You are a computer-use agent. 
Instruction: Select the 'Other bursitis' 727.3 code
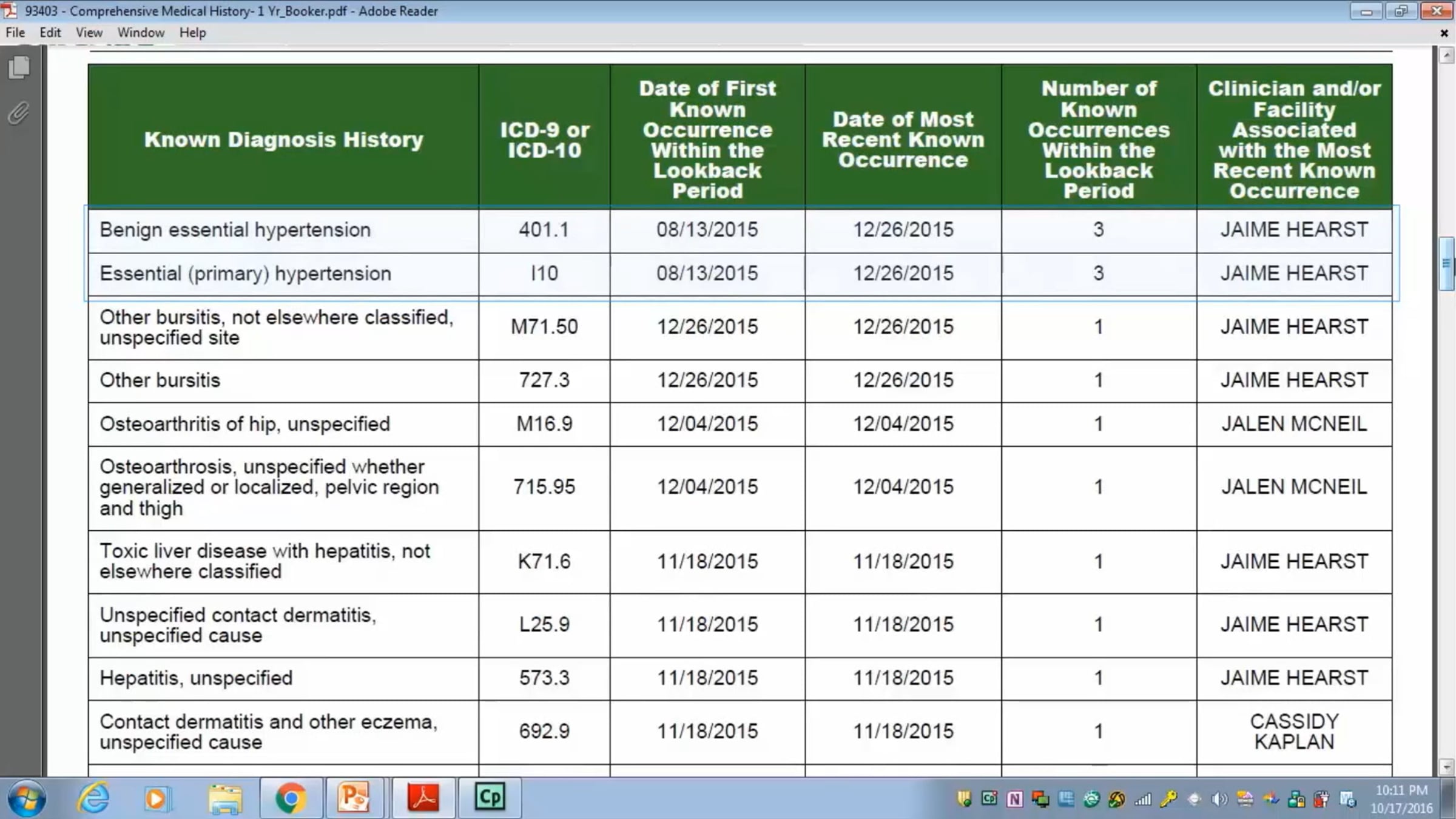tap(544, 380)
